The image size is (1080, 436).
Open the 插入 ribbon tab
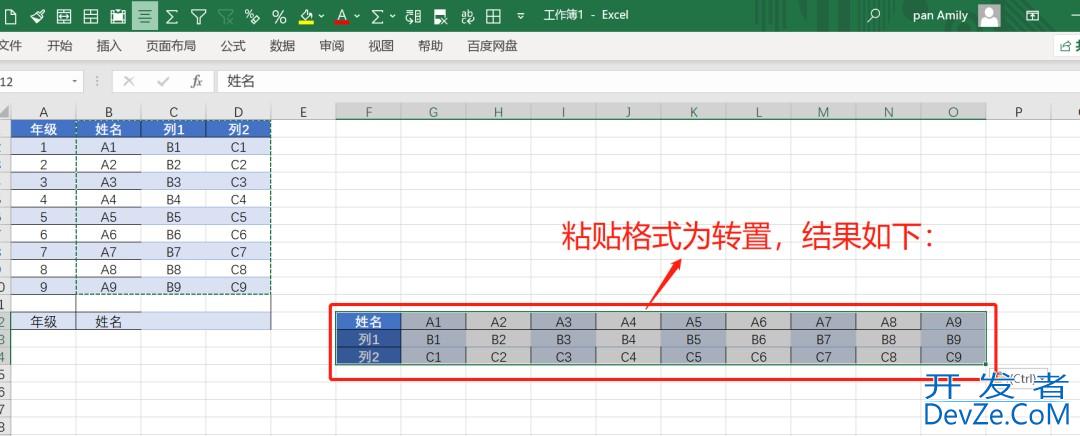(x=109, y=46)
